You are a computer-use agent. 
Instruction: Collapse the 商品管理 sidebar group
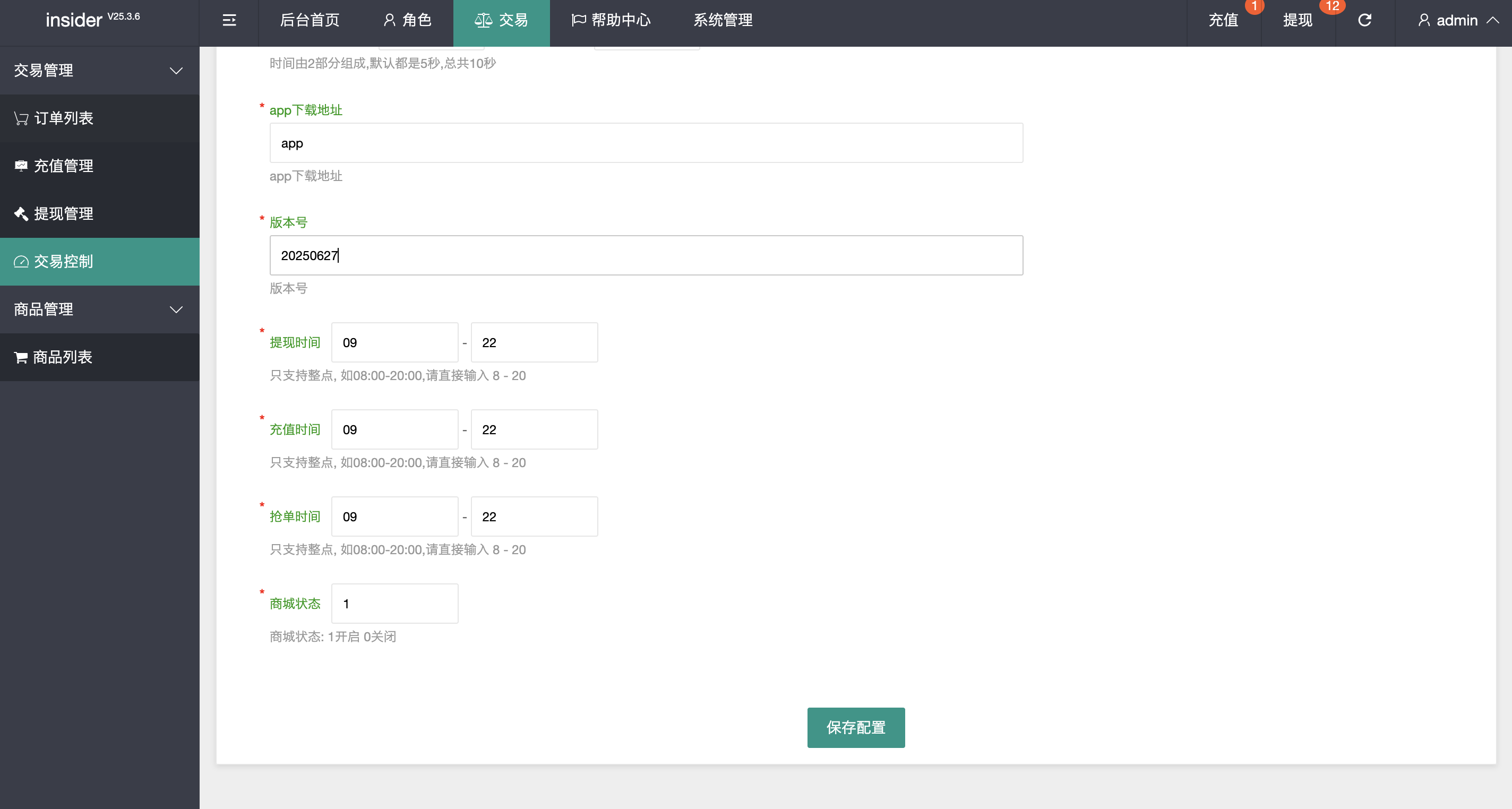tap(99, 309)
